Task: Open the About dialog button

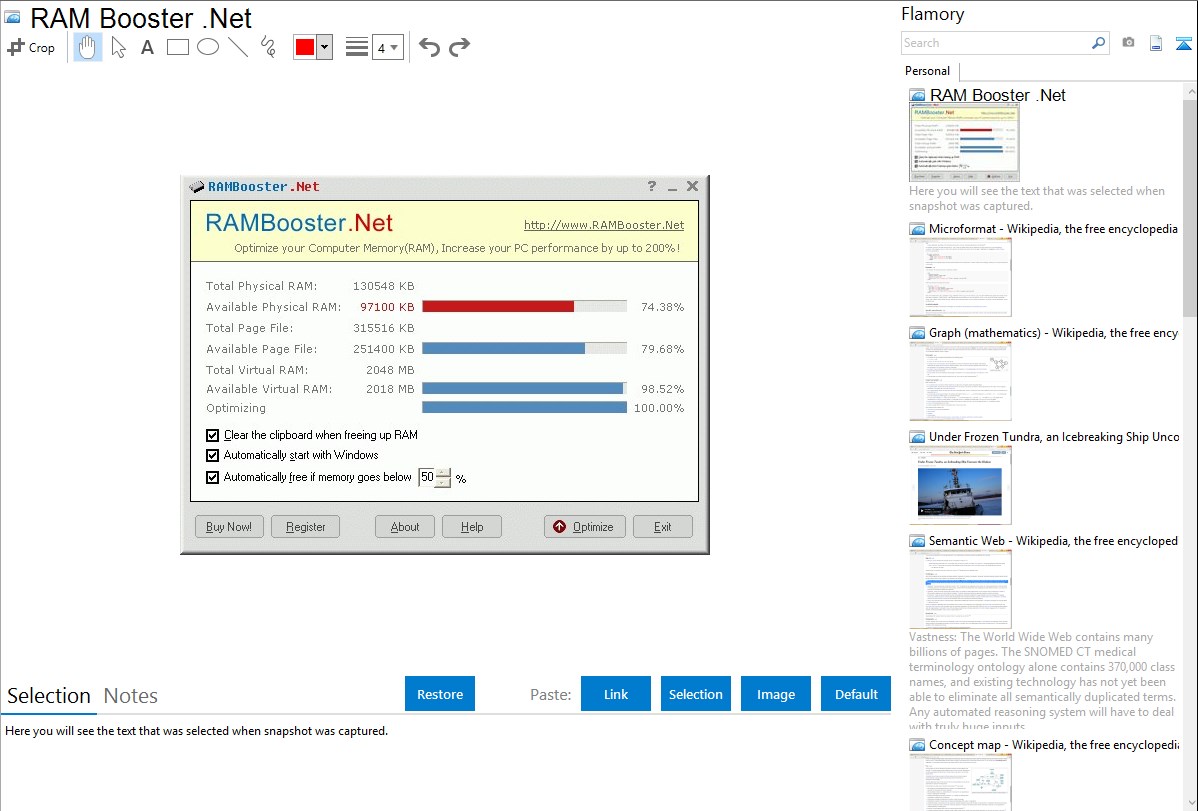Action: point(405,527)
